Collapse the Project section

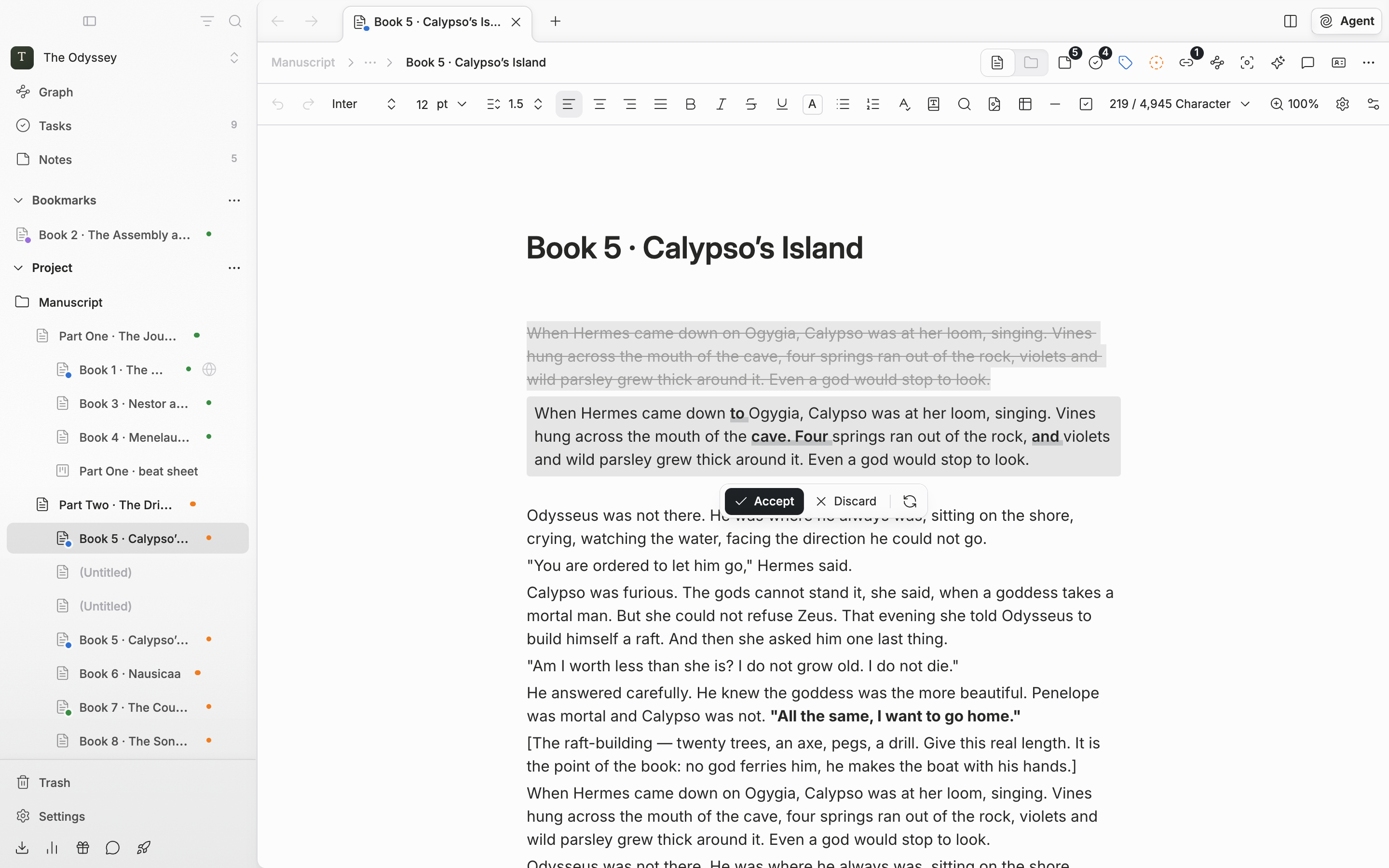click(x=18, y=268)
